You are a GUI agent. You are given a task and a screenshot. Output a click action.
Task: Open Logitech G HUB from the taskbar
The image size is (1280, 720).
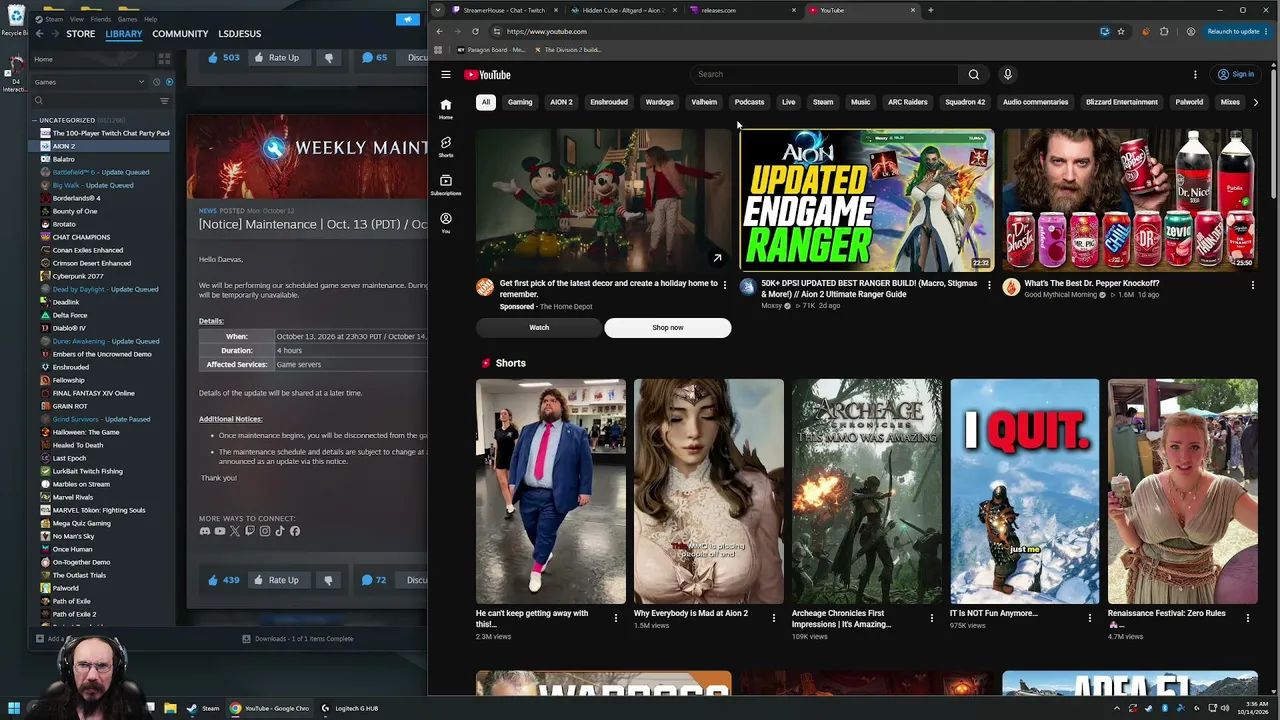(x=349, y=708)
